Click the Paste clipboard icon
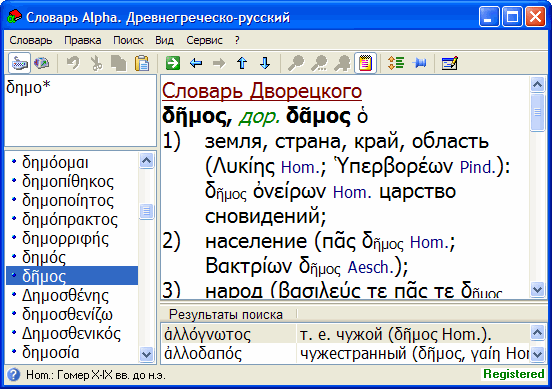Image resolution: width=552 pixels, height=389 pixels. pos(142,63)
